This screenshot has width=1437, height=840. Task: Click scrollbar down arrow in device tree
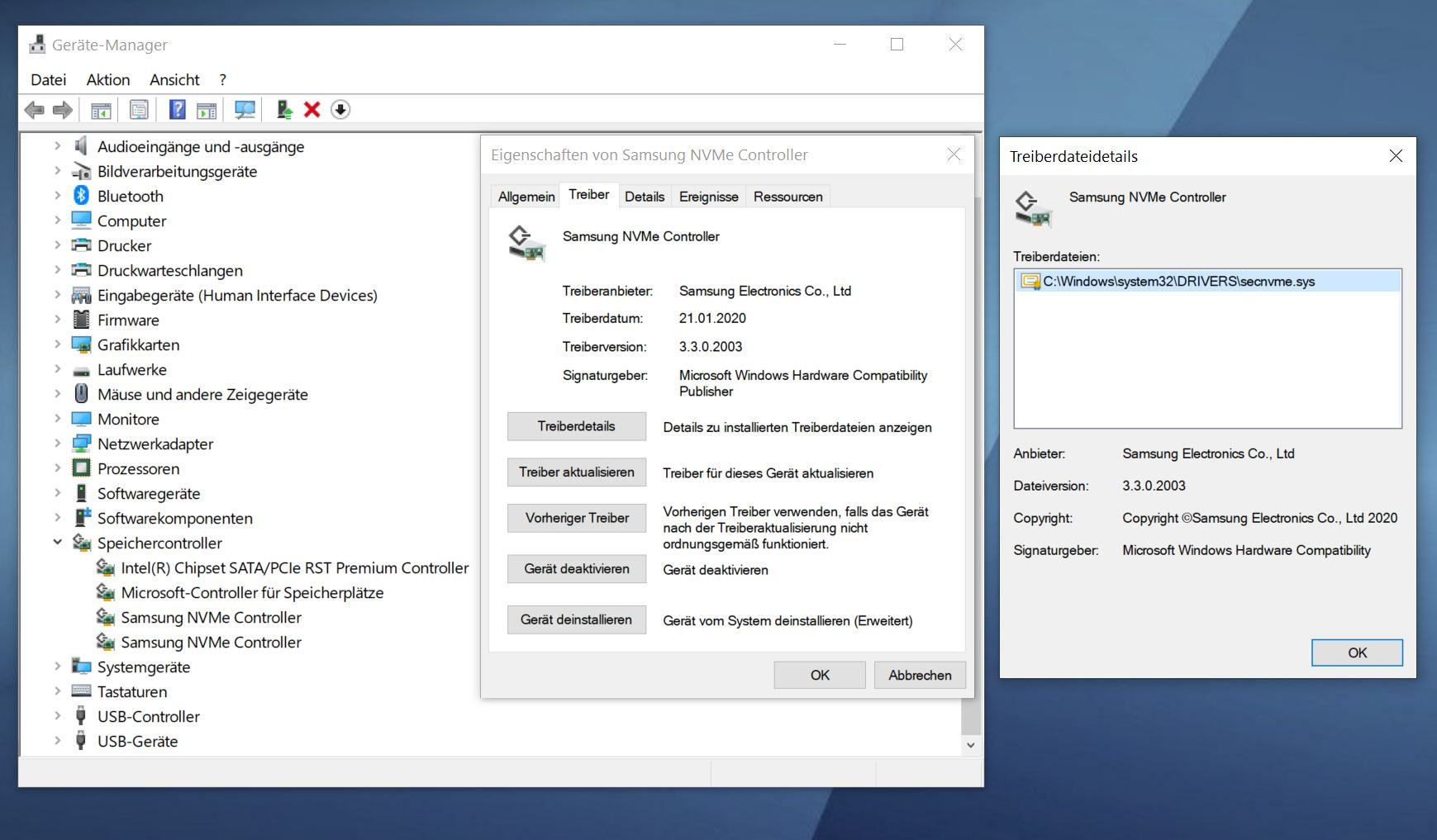[970, 745]
